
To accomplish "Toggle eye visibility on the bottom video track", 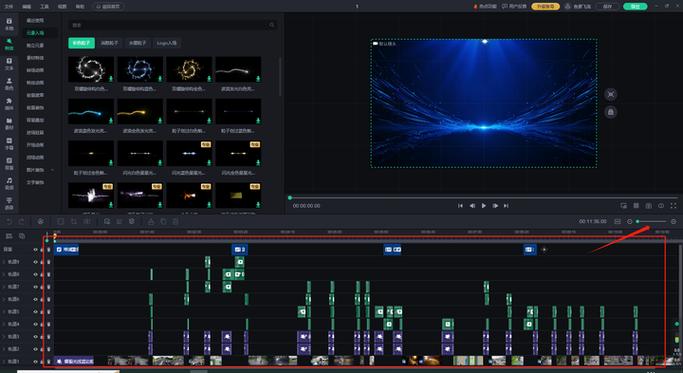I will 36,361.
